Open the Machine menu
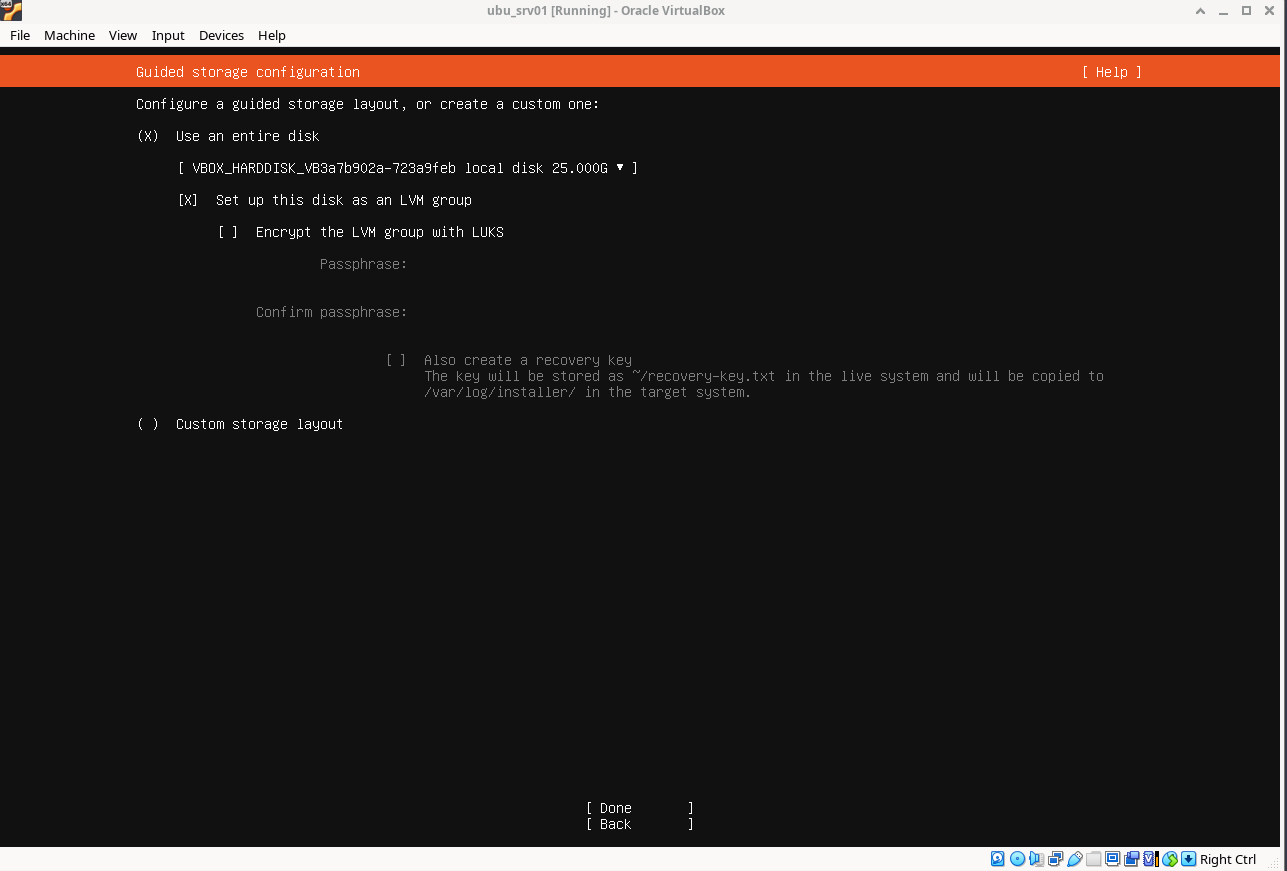The height and width of the screenshot is (871, 1287). (x=69, y=35)
